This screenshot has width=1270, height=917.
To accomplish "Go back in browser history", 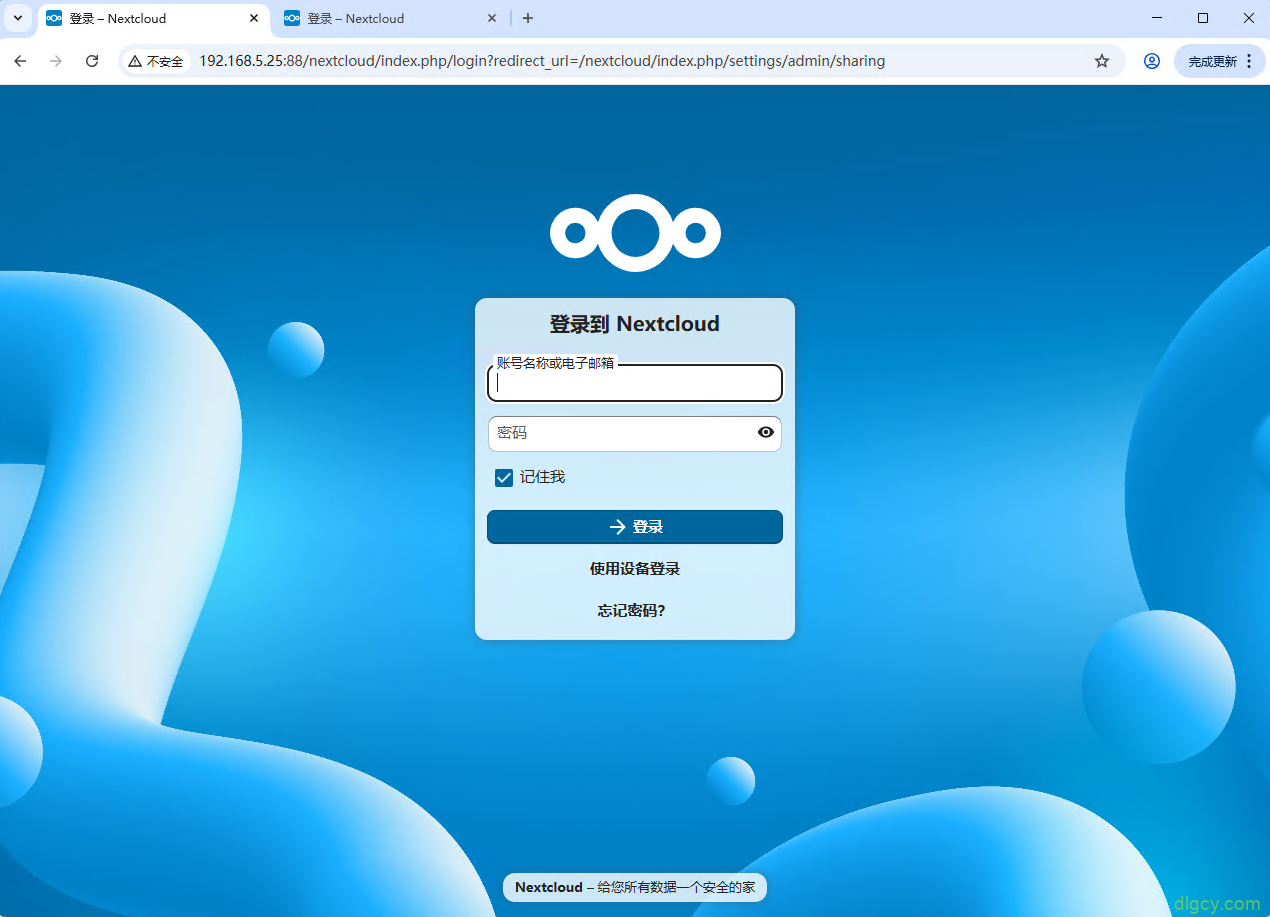I will pyautogui.click(x=20, y=61).
